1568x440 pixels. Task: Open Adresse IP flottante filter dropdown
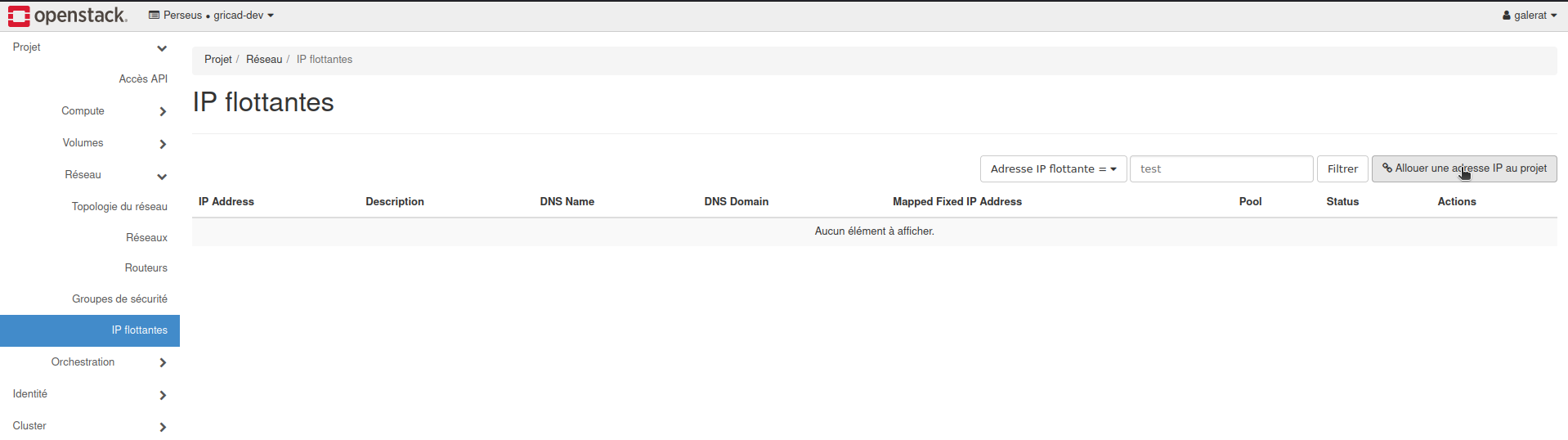click(1053, 169)
